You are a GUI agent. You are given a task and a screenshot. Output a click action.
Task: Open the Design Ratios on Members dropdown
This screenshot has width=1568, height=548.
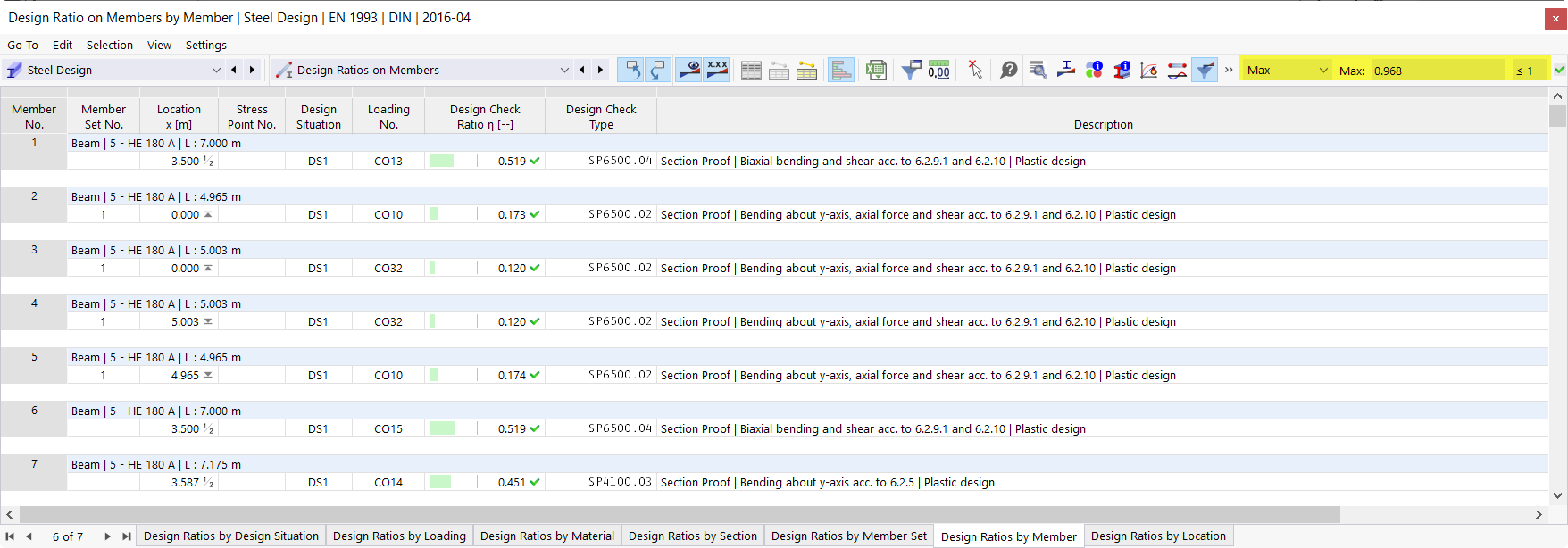(564, 70)
